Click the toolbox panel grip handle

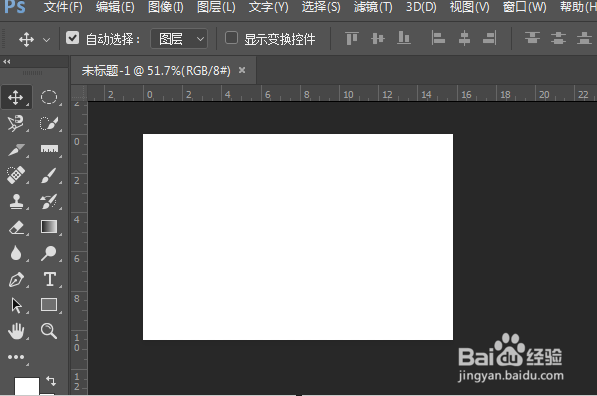(x=32, y=73)
